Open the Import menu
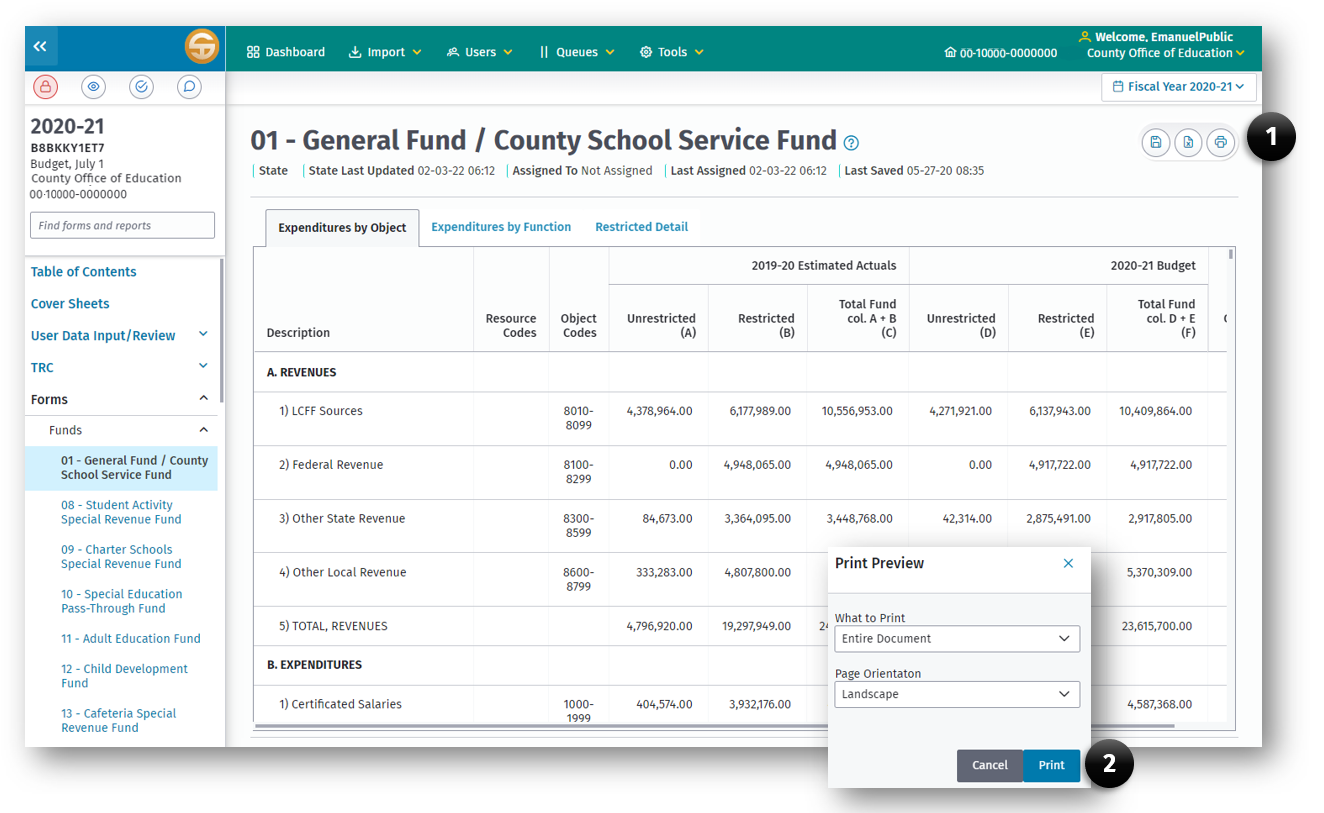This screenshot has height=813, width=1324. [385, 52]
